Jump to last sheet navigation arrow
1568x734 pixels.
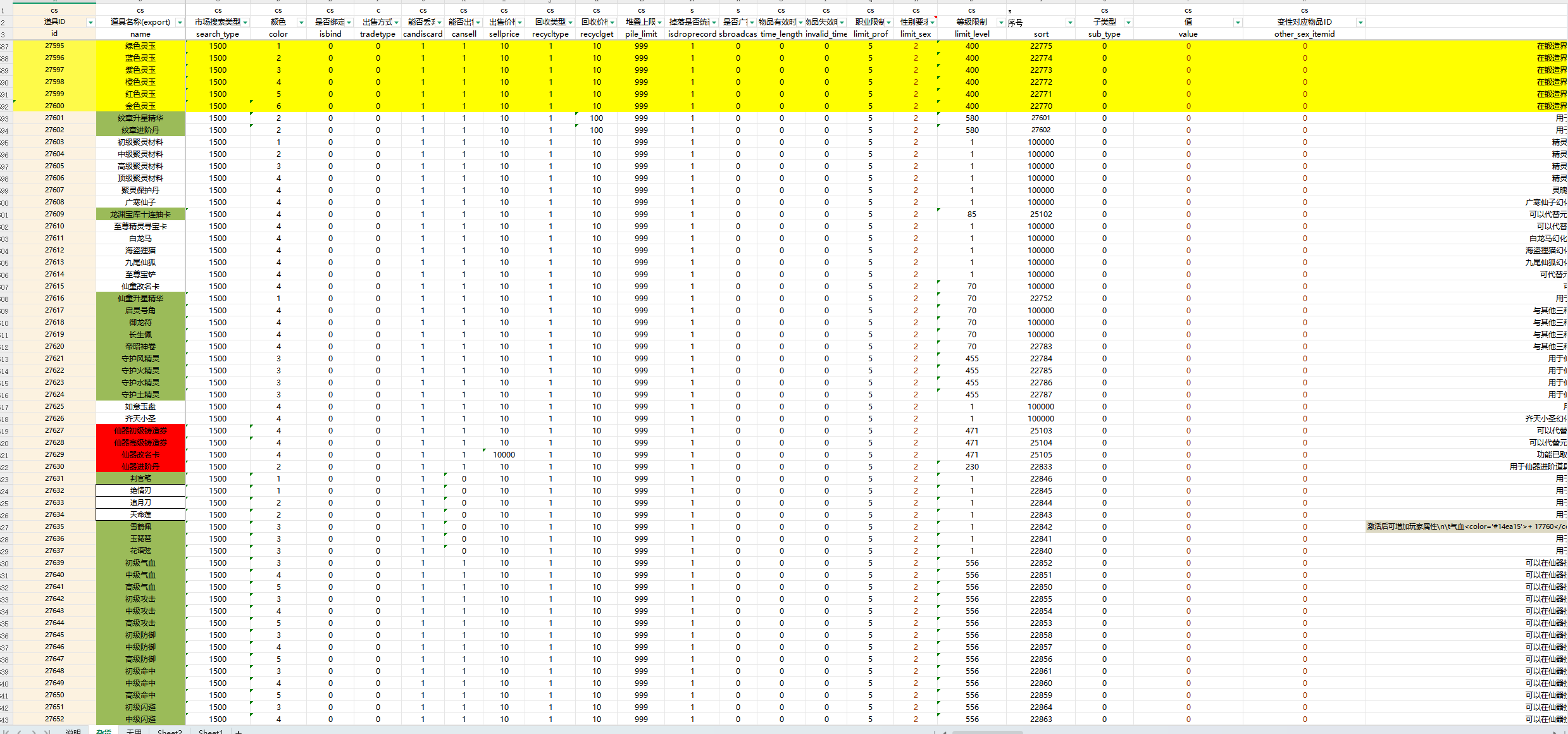click(x=47, y=731)
